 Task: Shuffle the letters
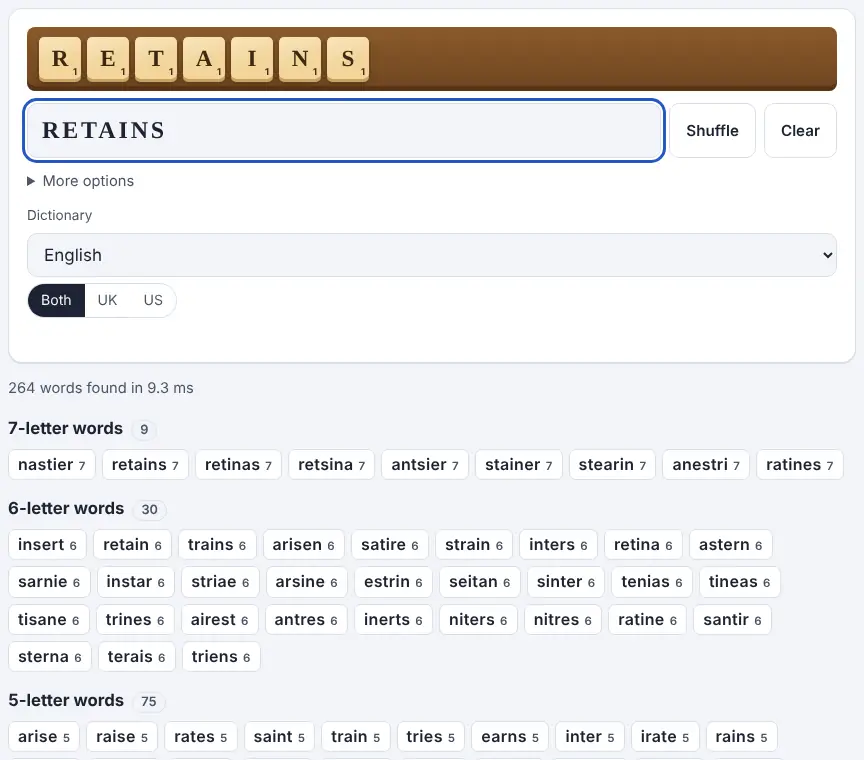click(712, 131)
